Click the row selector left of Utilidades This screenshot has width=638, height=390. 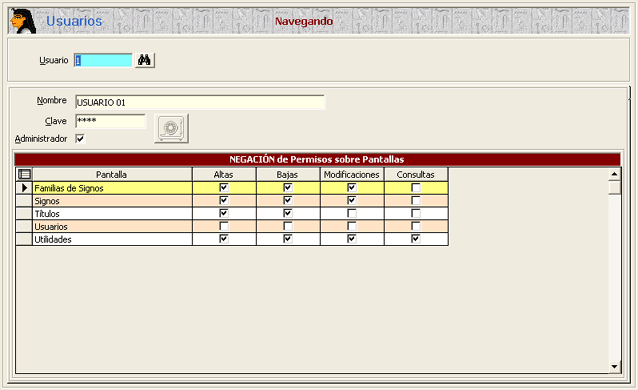pyautogui.click(x=24, y=239)
